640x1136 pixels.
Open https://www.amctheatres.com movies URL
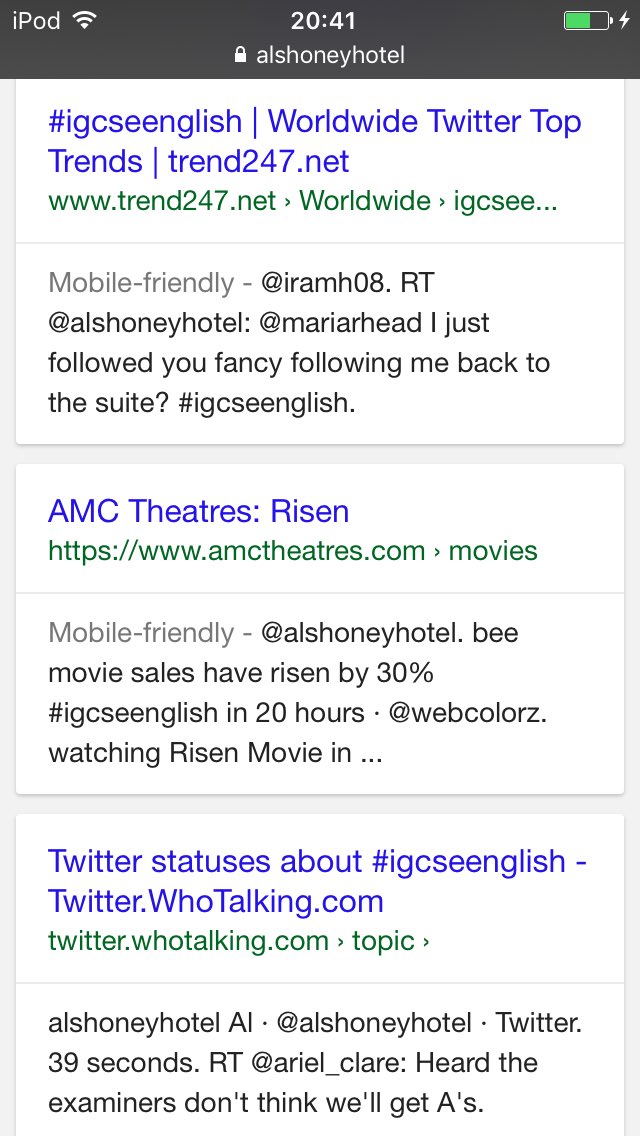click(293, 551)
